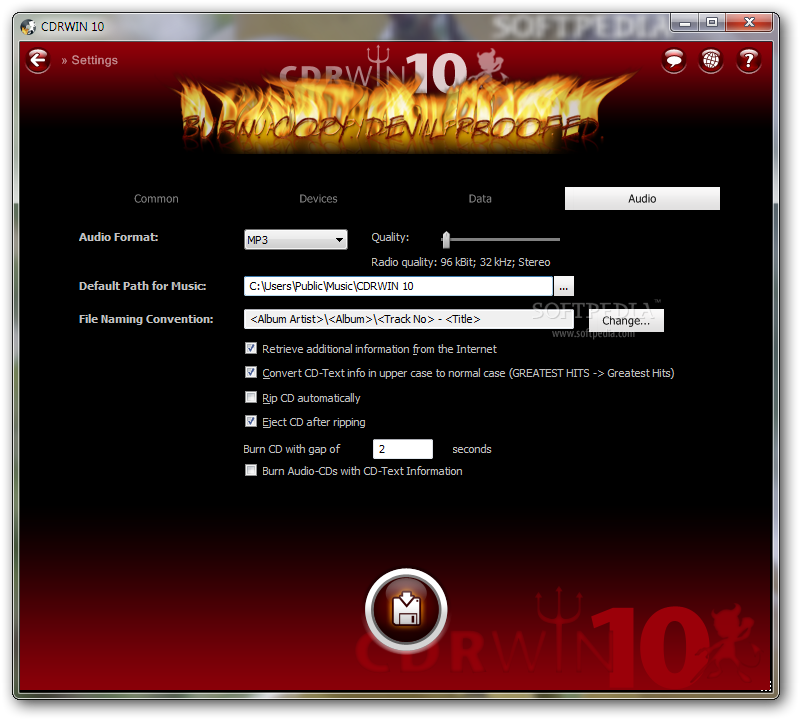Maximize the CDRWIN 10 window
This screenshot has height=720, width=800.
(712, 23)
